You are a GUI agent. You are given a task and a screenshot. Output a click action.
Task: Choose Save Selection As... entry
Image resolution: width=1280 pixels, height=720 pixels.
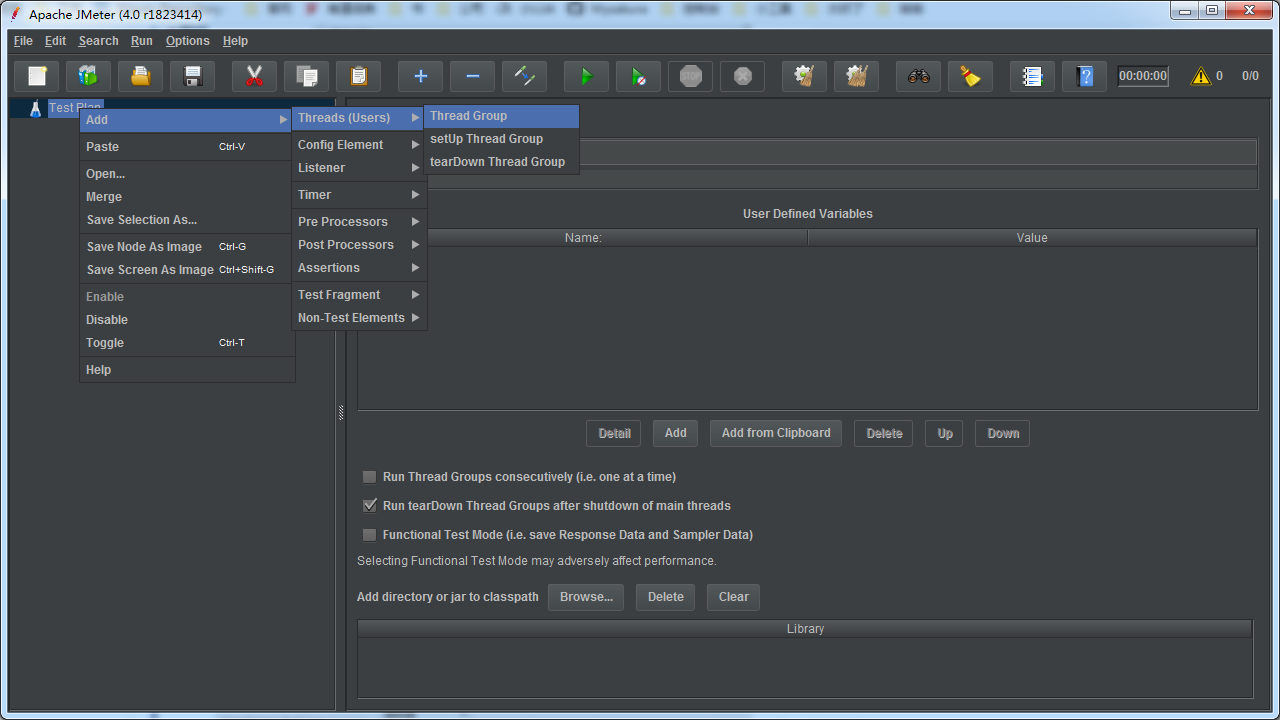coord(187,220)
